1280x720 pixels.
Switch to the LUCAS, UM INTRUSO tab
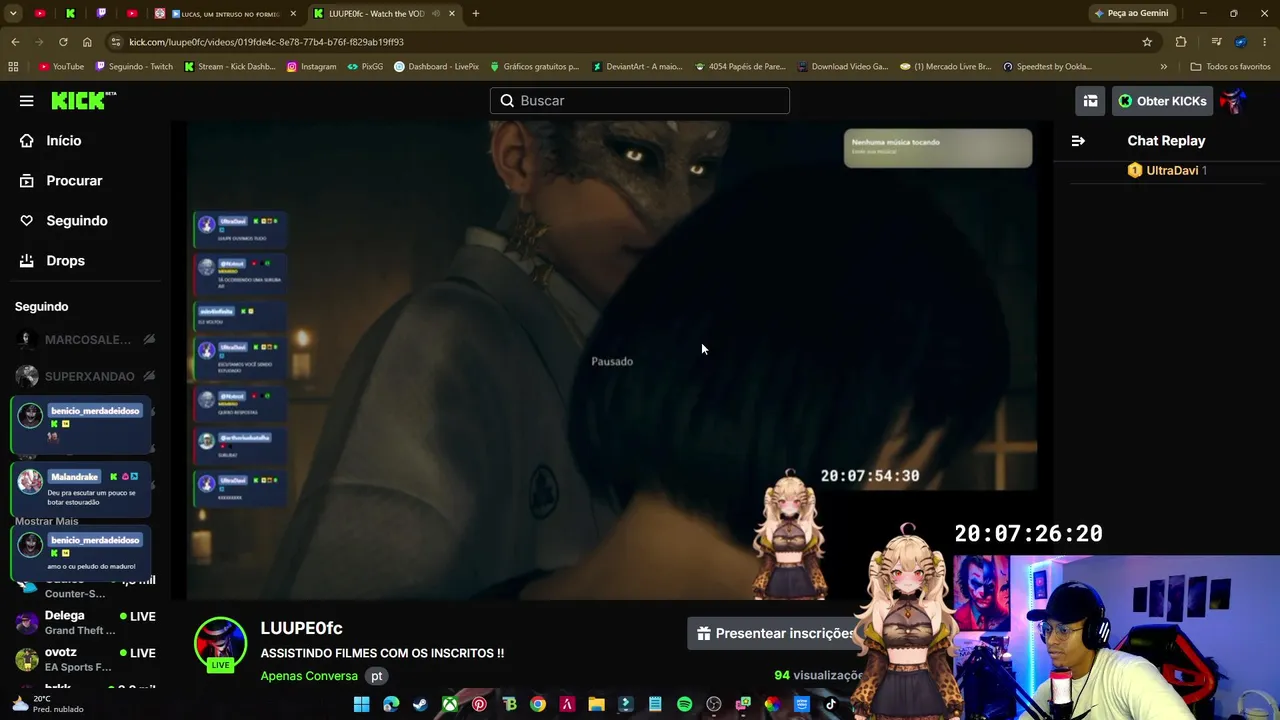226,14
